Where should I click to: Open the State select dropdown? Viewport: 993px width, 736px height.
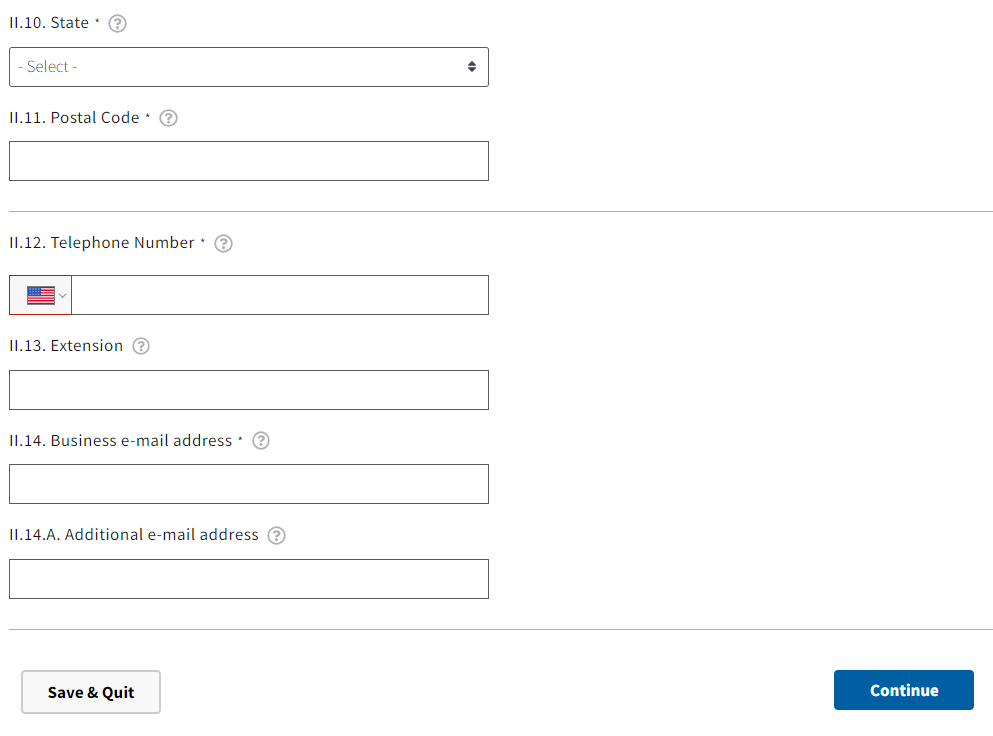pos(248,67)
